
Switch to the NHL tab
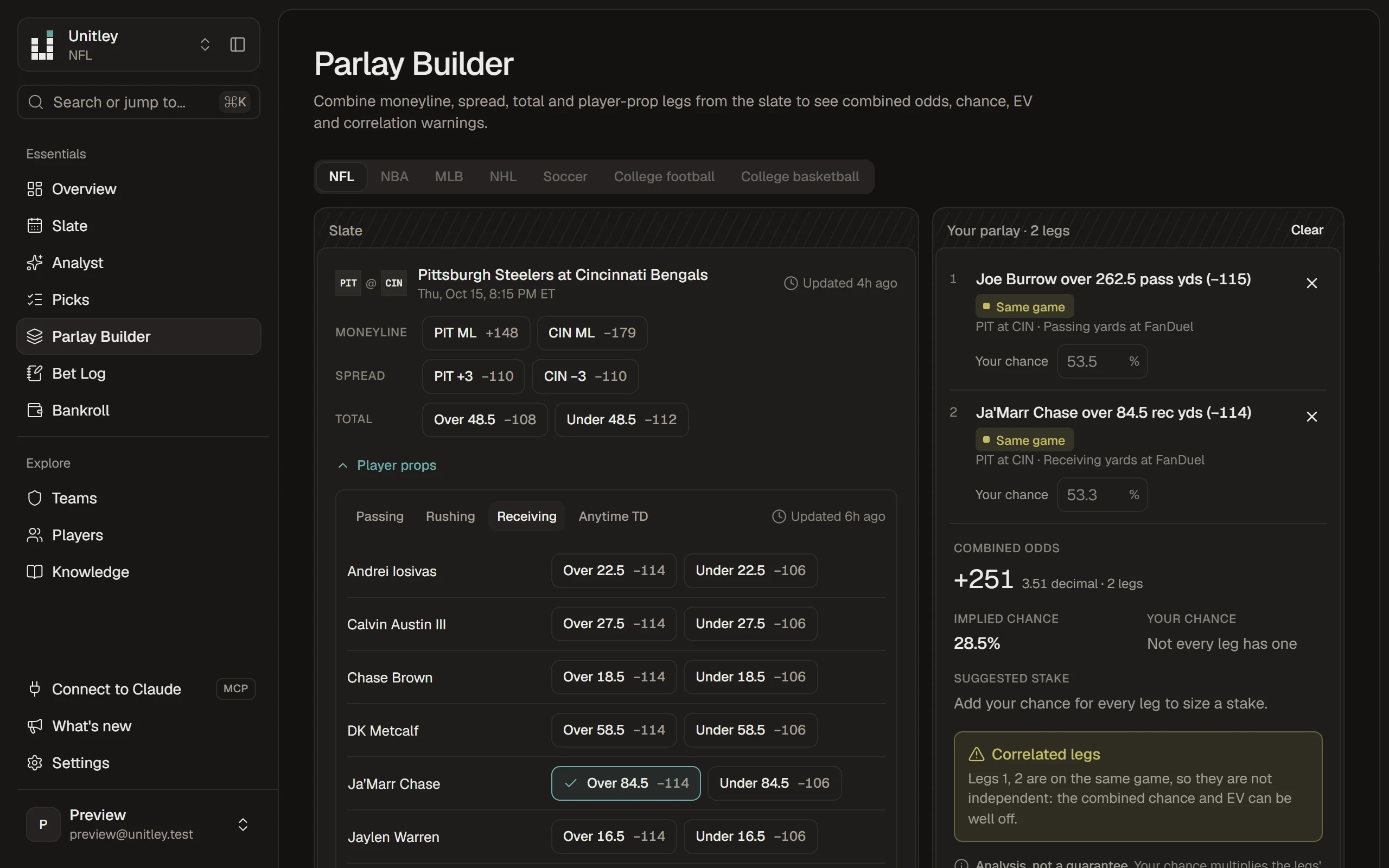503,176
